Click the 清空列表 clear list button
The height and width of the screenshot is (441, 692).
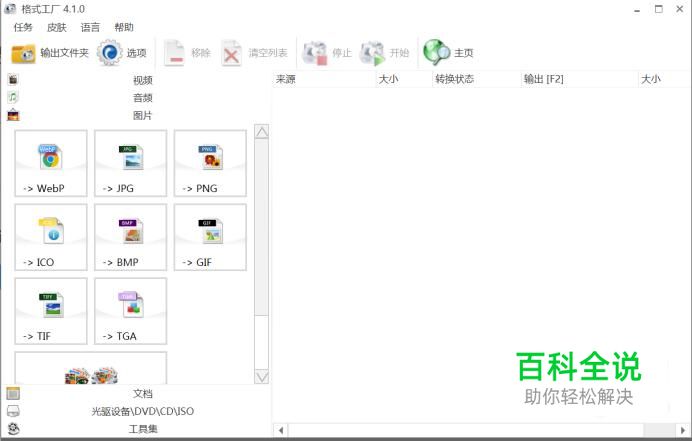pos(254,53)
